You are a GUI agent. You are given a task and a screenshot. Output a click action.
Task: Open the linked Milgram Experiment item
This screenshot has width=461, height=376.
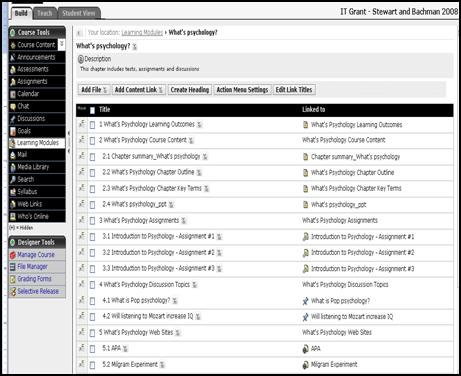pyautogui.click(x=334, y=365)
